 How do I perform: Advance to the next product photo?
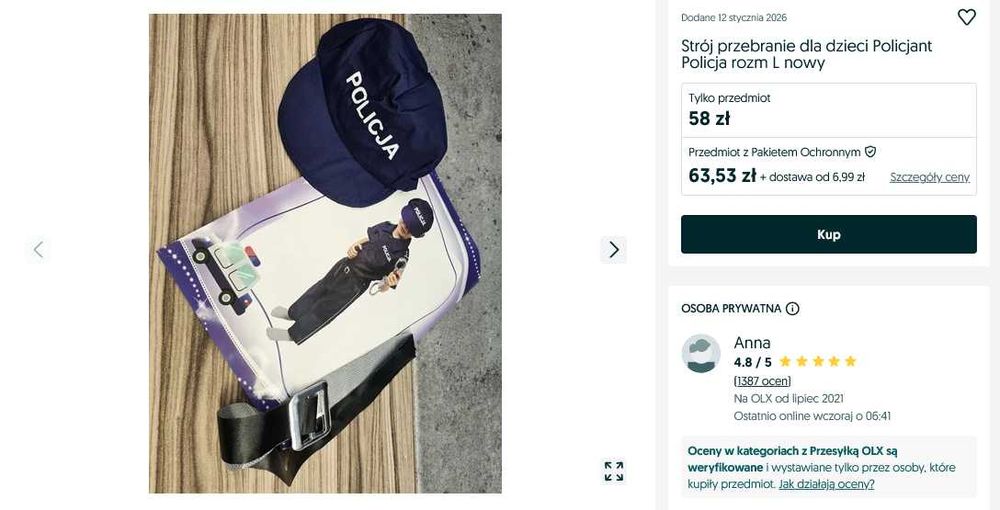pos(614,249)
